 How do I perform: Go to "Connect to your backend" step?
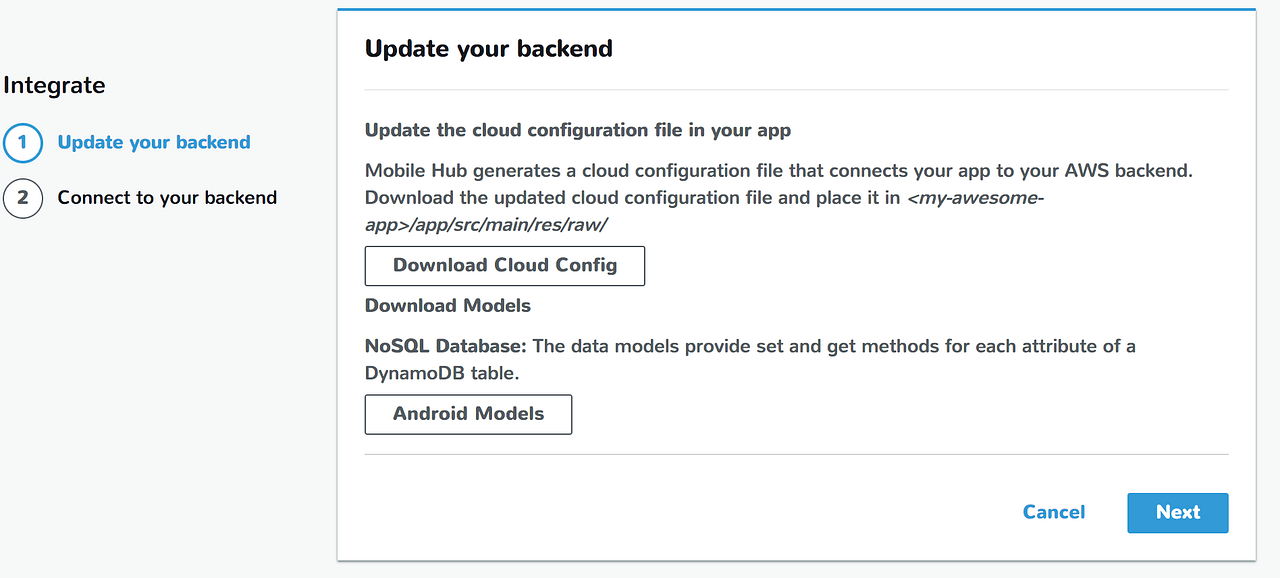pyautogui.click(x=167, y=197)
